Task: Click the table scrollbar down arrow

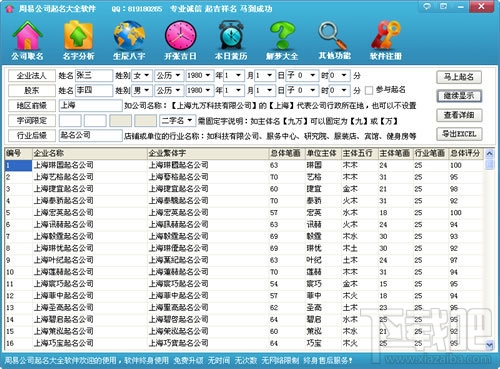Action: [x=489, y=345]
